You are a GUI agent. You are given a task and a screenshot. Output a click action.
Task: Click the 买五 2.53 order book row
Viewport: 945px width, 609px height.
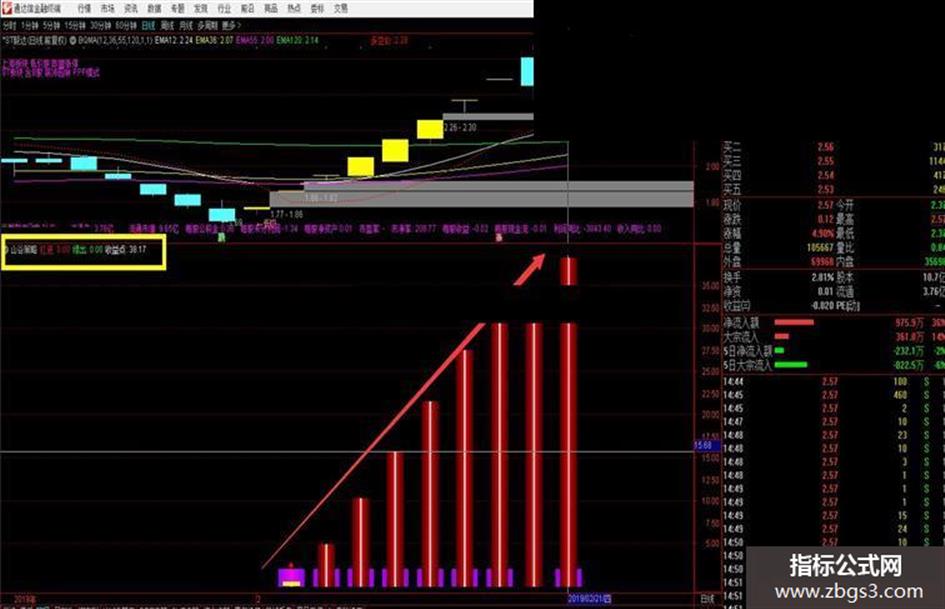click(x=834, y=190)
